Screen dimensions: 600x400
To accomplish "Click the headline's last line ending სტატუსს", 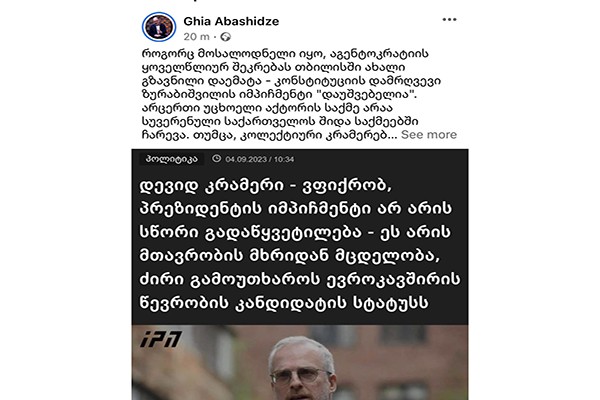I will 284,303.
